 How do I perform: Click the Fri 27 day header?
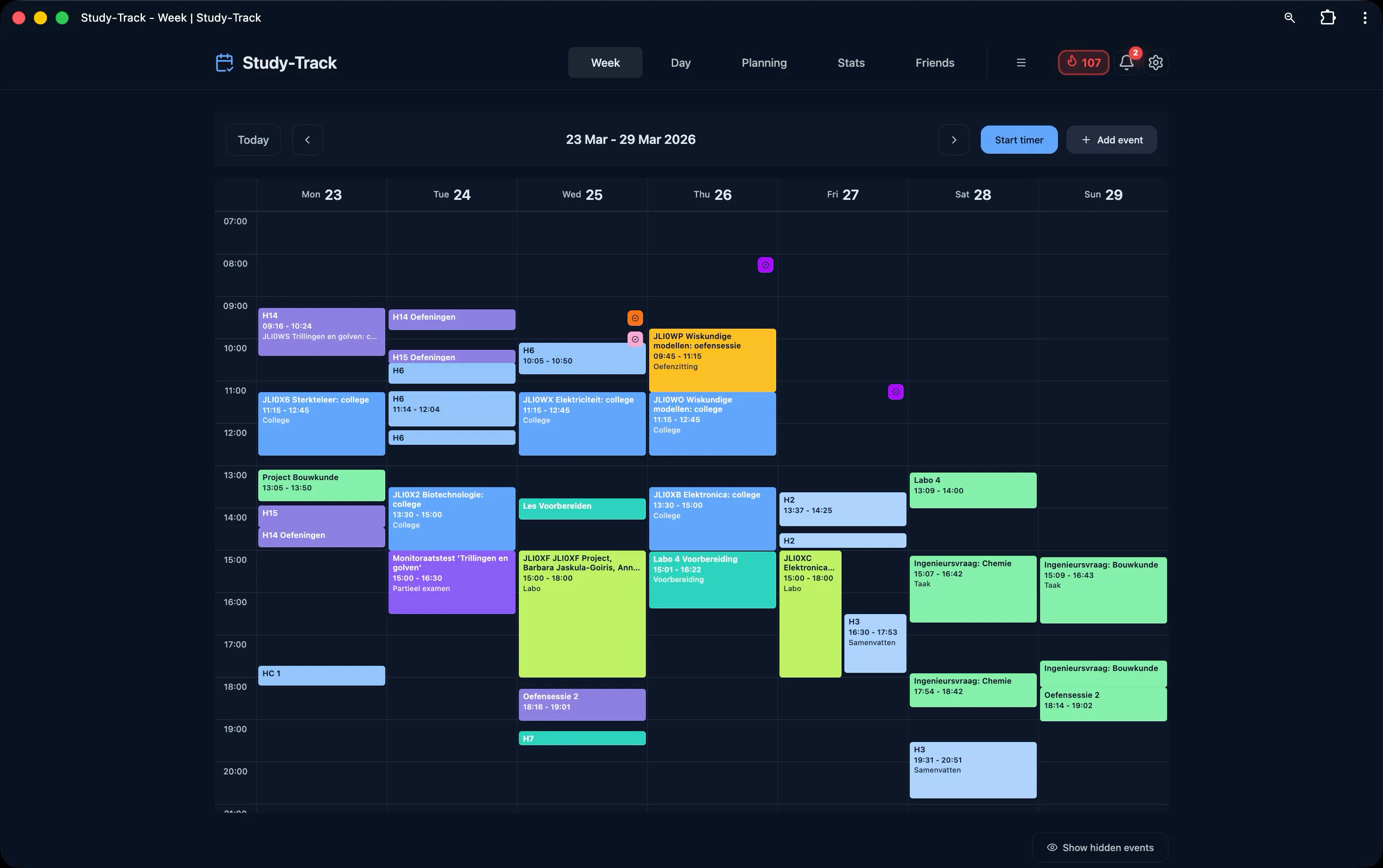(843, 195)
